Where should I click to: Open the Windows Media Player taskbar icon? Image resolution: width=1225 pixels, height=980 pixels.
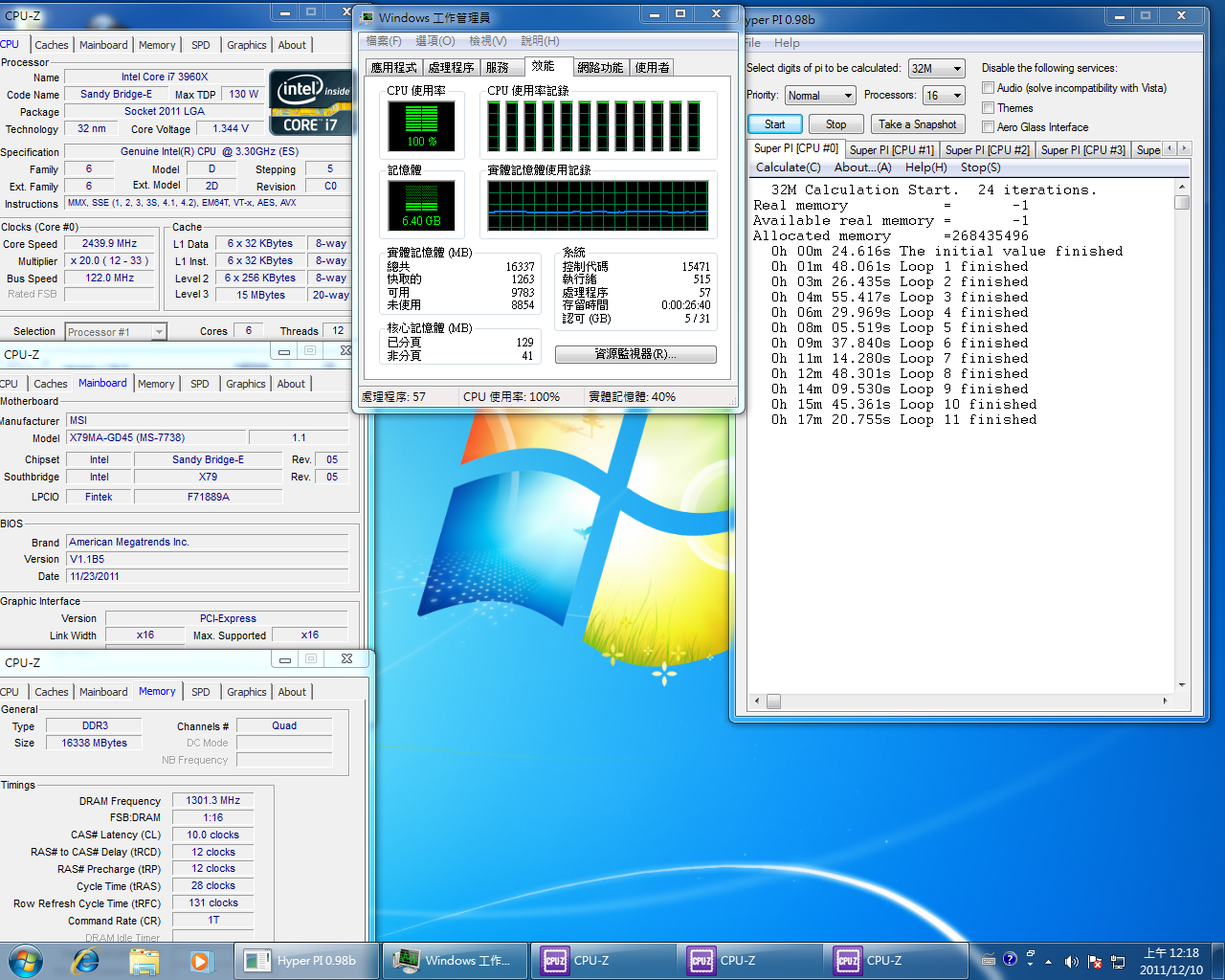coord(200,961)
